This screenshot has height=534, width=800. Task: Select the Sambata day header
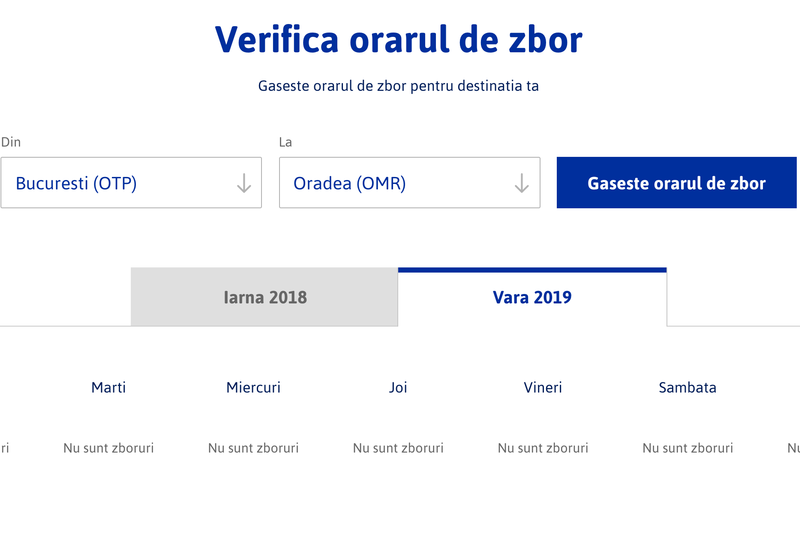[x=687, y=387]
